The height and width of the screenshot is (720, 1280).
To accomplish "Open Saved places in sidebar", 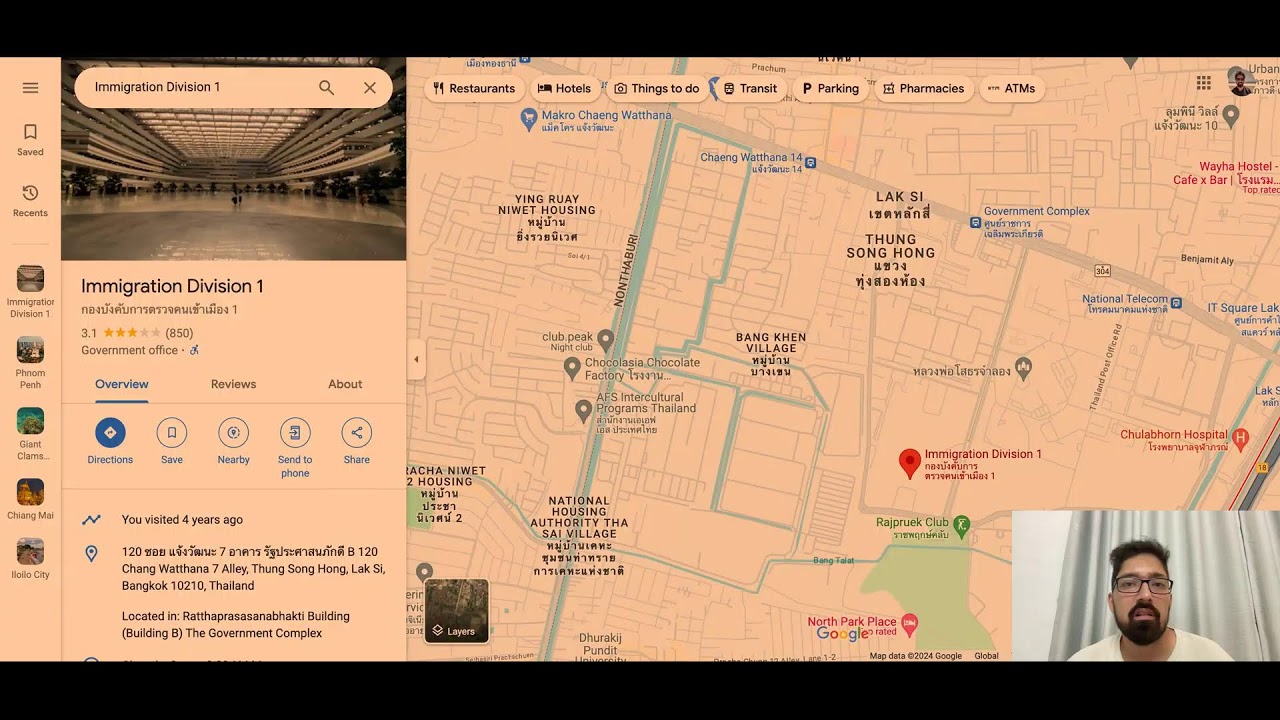I will click(x=30, y=140).
